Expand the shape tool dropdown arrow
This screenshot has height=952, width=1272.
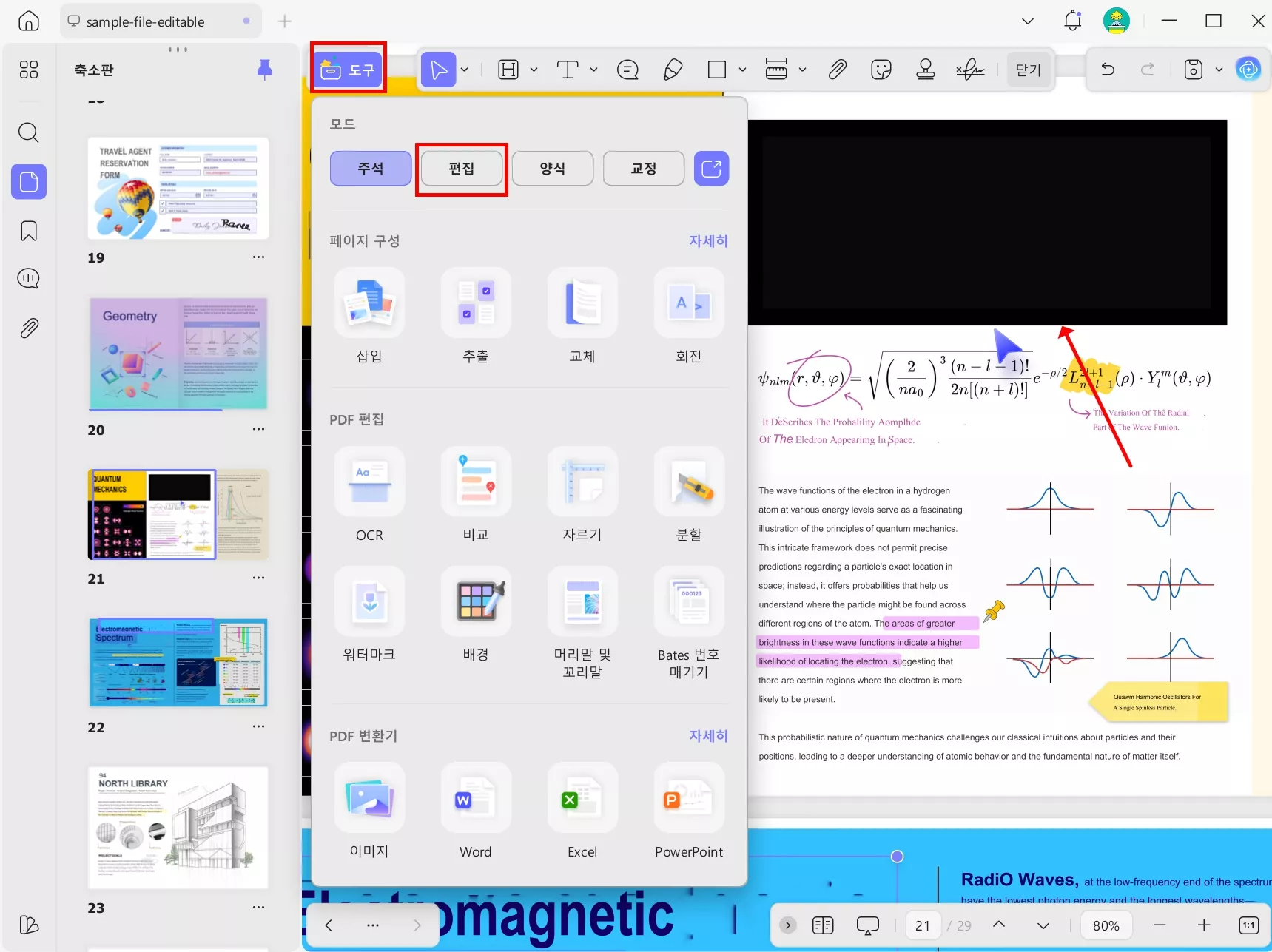(x=742, y=70)
